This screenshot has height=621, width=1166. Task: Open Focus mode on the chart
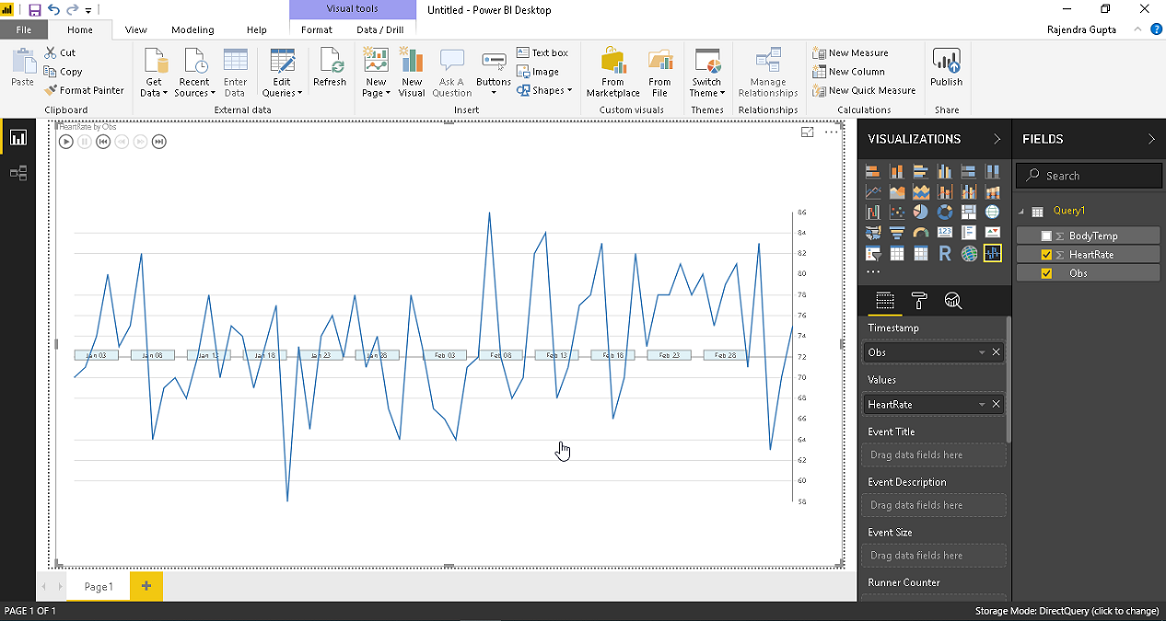(x=807, y=132)
